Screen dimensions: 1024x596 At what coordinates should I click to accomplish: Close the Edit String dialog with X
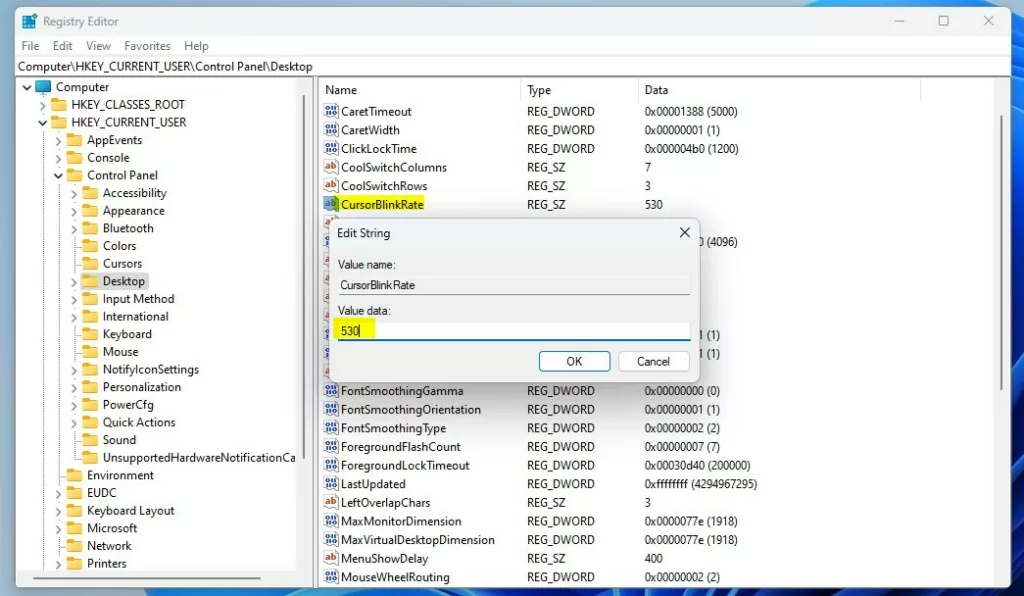tap(684, 232)
